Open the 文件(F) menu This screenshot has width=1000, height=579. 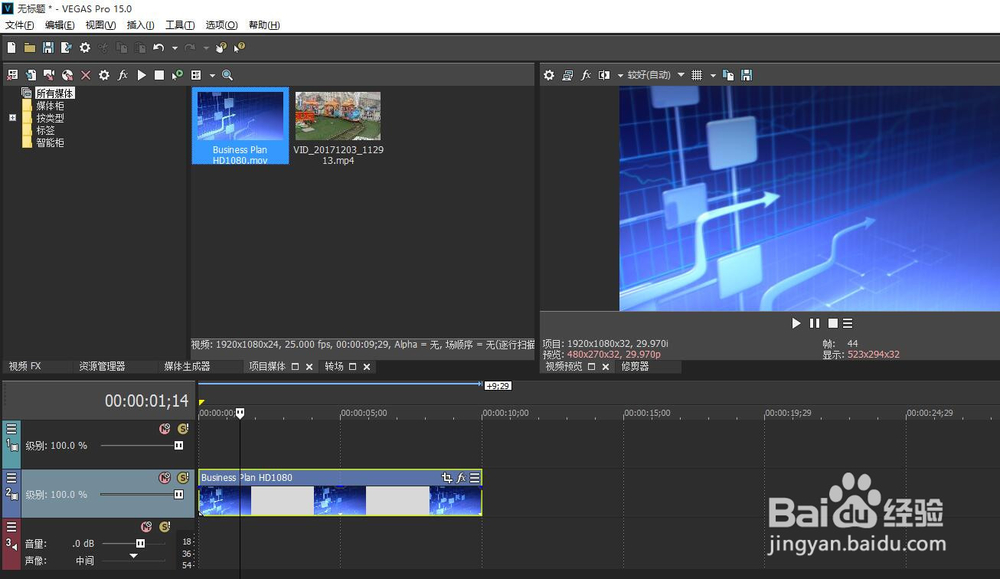[x=20, y=25]
